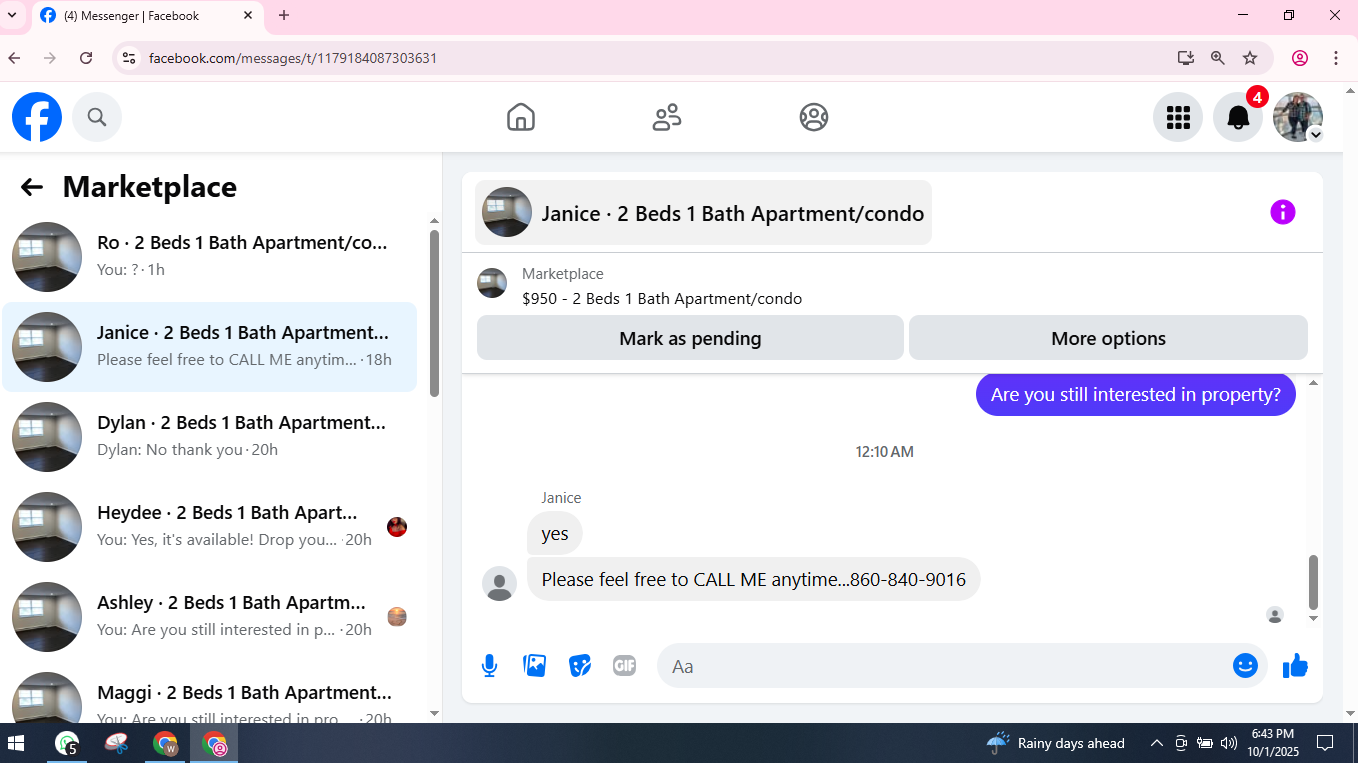Mark the listing as pending
The width and height of the screenshot is (1358, 763).
click(x=690, y=338)
